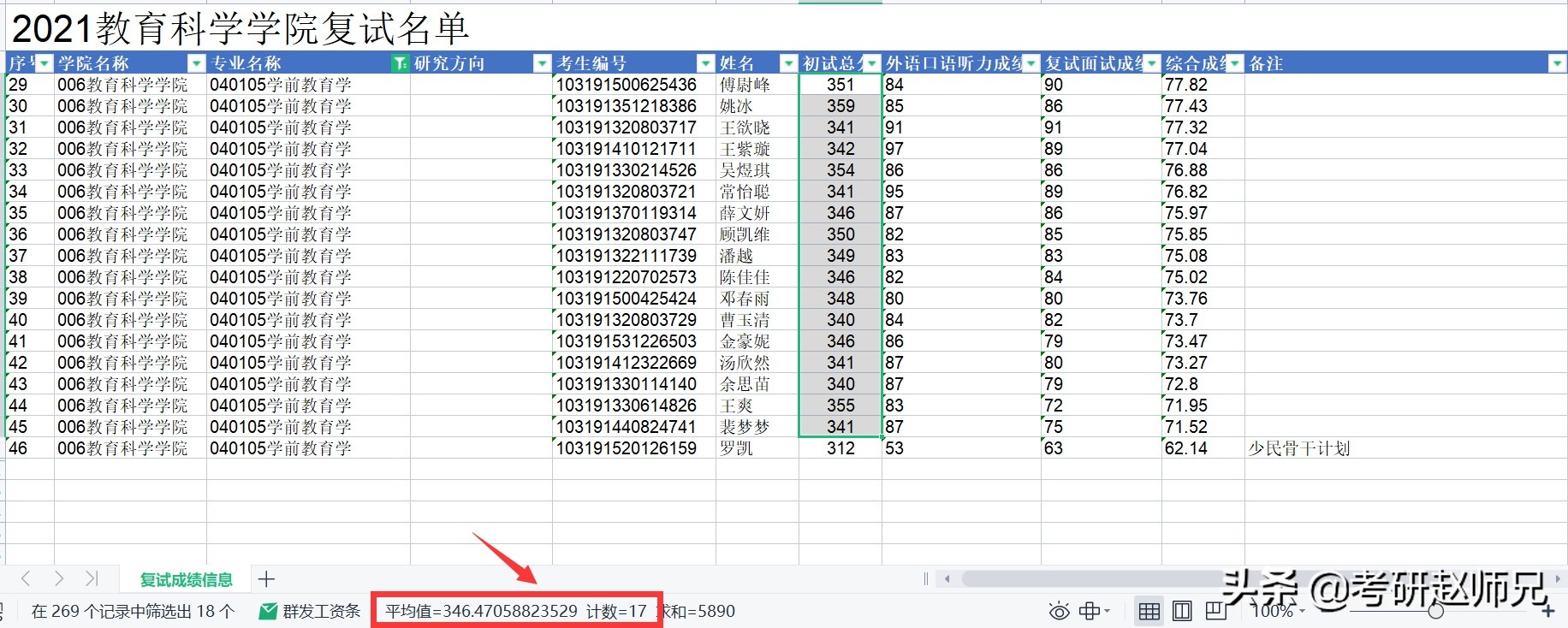The height and width of the screenshot is (628, 1568).
Task: Go to previous sheet using navigation arrow
Action: [x=26, y=579]
